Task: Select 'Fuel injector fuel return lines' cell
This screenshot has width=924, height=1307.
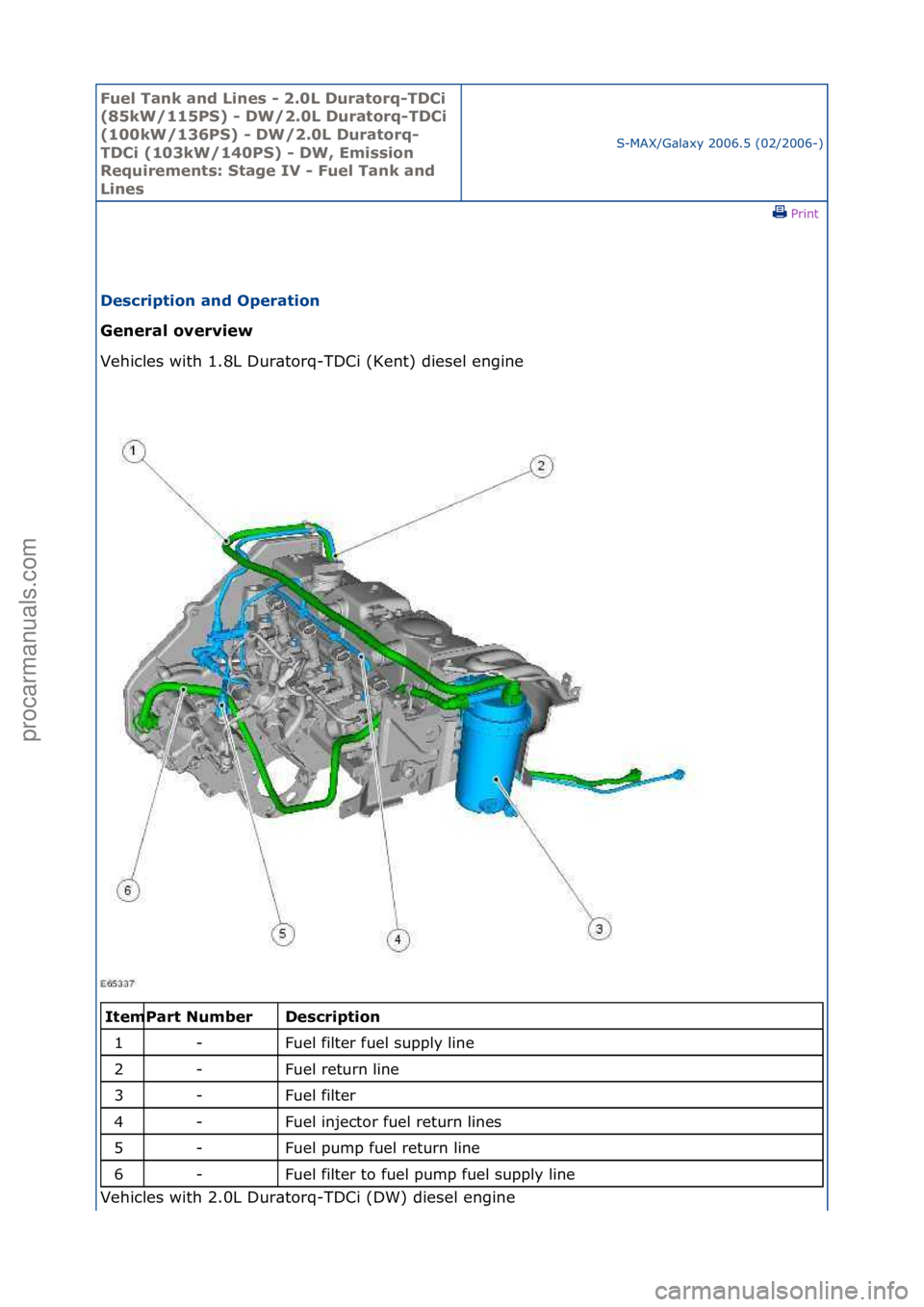Action: (550, 1122)
